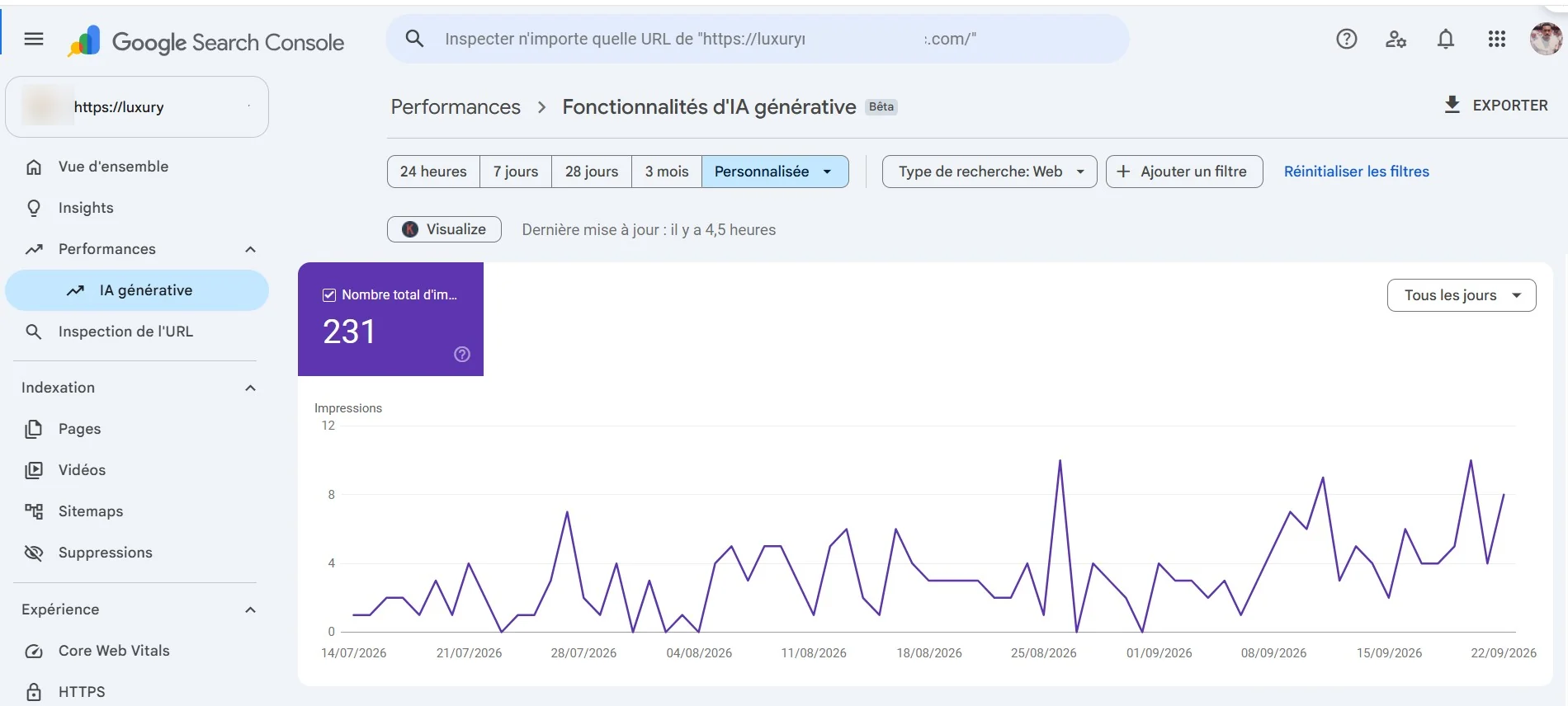1568x706 pixels.
Task: Open Inspection de l'URL
Action: click(137, 332)
